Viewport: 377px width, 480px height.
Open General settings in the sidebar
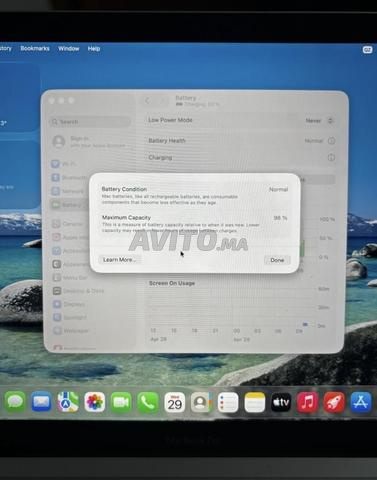(x=68, y=224)
